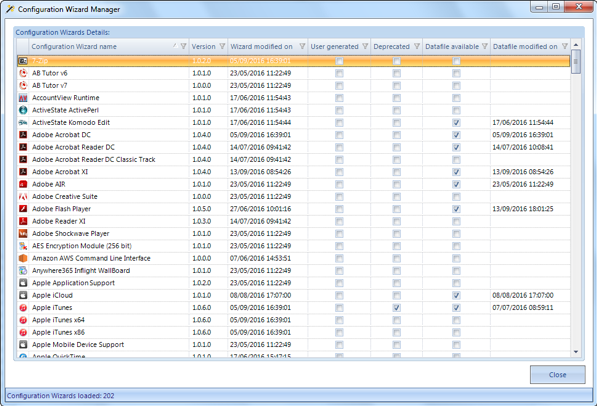Toggle User generated for Adobe Creative Suite
The image size is (597, 406).
(x=339, y=197)
